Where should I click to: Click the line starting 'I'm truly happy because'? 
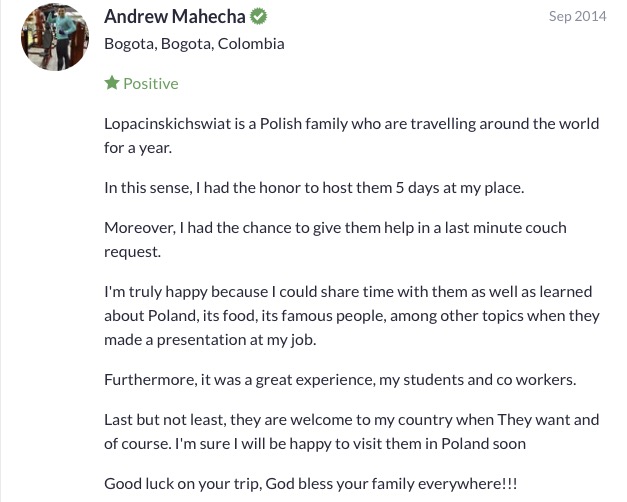348,292
